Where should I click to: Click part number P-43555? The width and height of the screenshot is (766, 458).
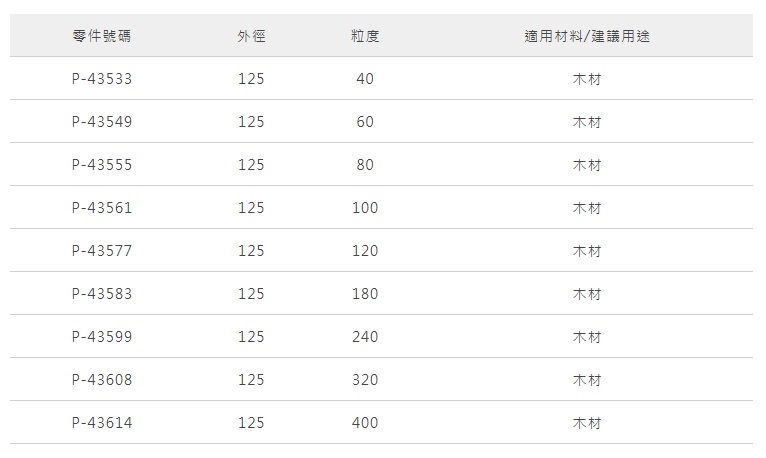[102, 165]
